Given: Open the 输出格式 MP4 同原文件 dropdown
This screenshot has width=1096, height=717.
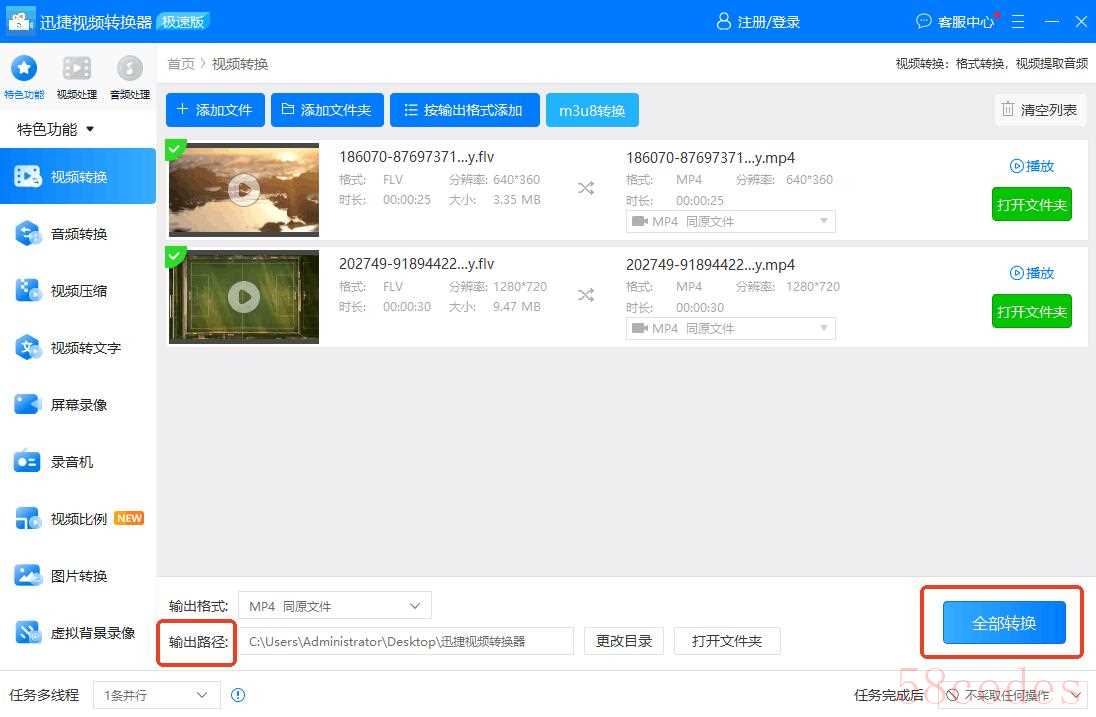Looking at the screenshot, I should pos(335,606).
